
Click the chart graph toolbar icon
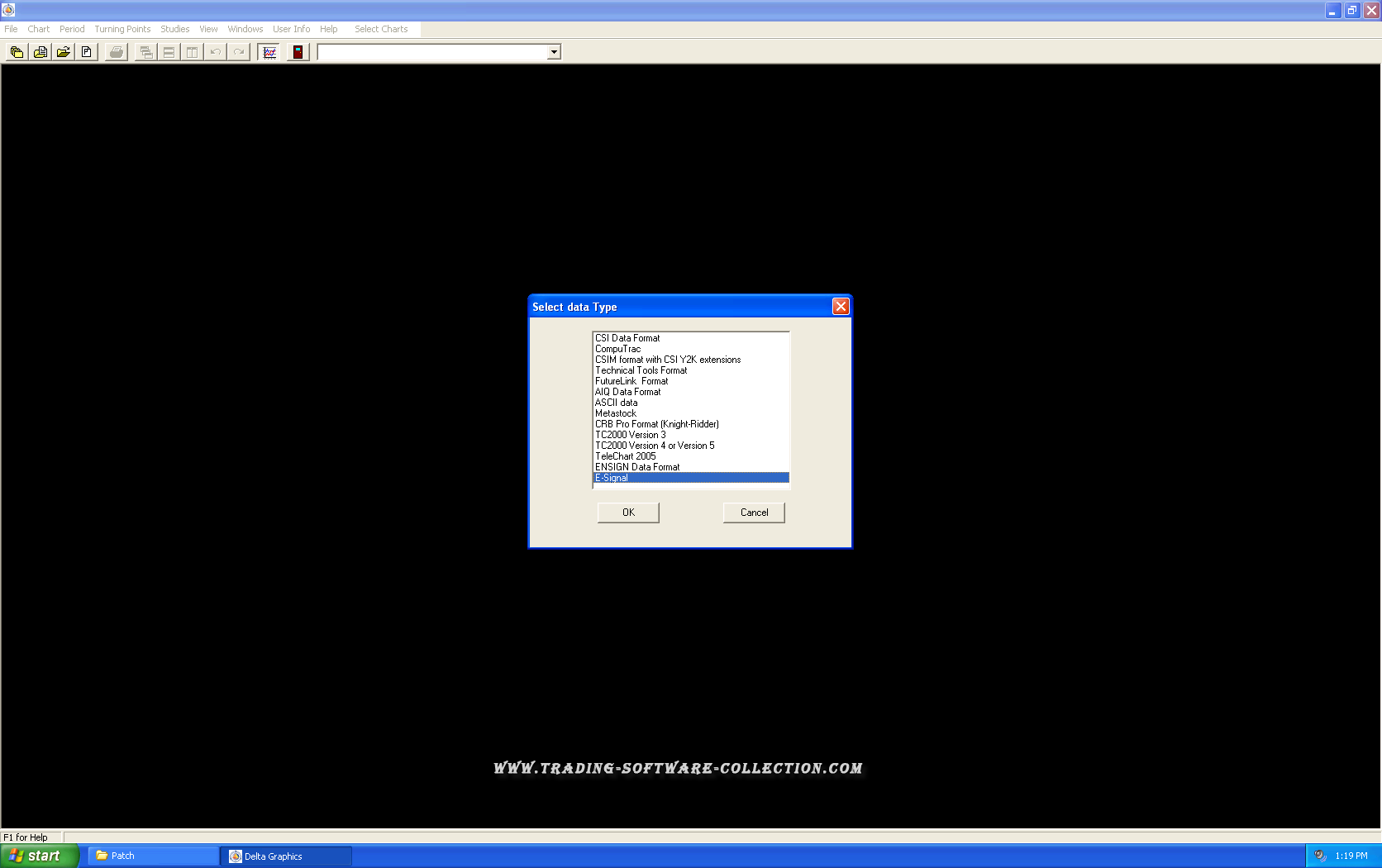coord(269,52)
